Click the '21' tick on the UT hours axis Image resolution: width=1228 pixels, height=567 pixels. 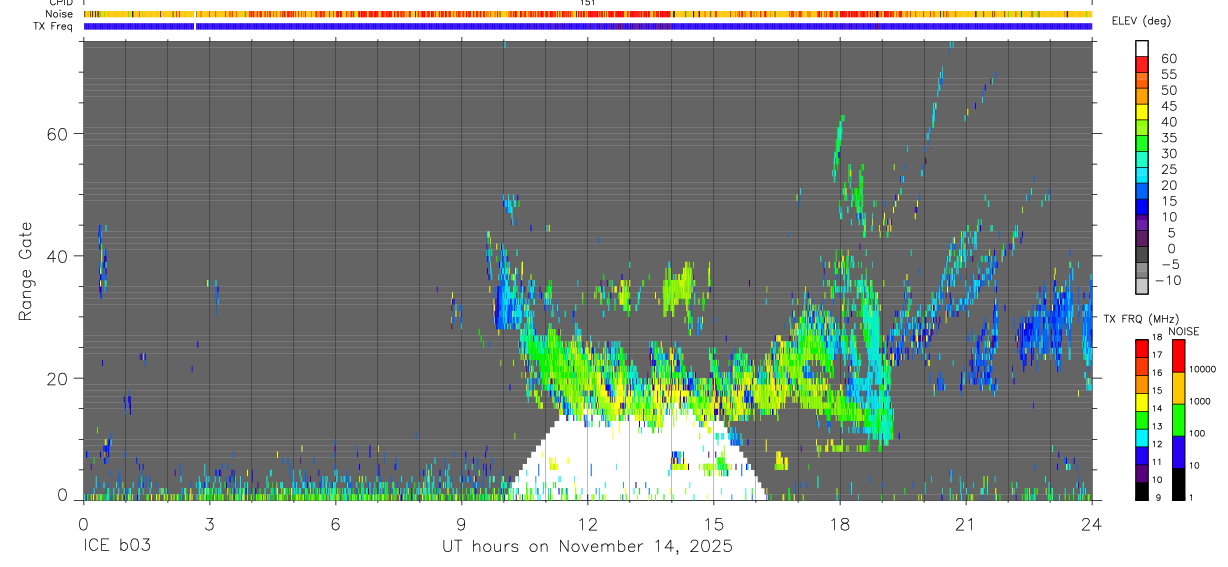click(x=965, y=523)
